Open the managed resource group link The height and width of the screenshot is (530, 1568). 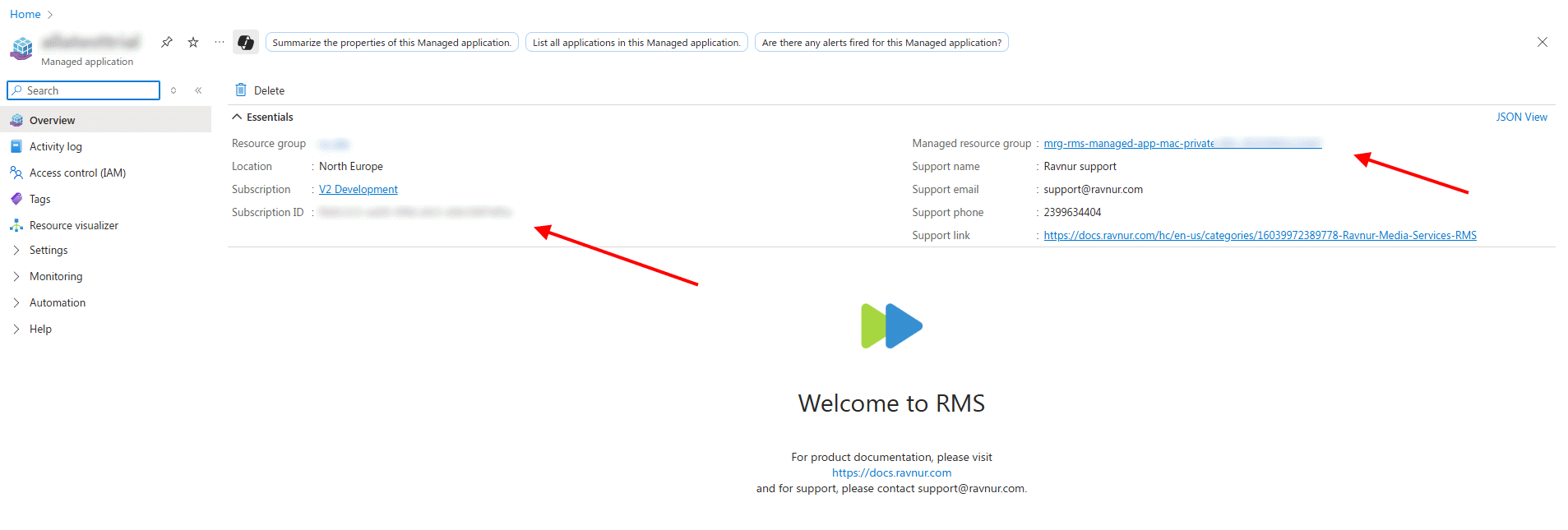tap(1182, 143)
